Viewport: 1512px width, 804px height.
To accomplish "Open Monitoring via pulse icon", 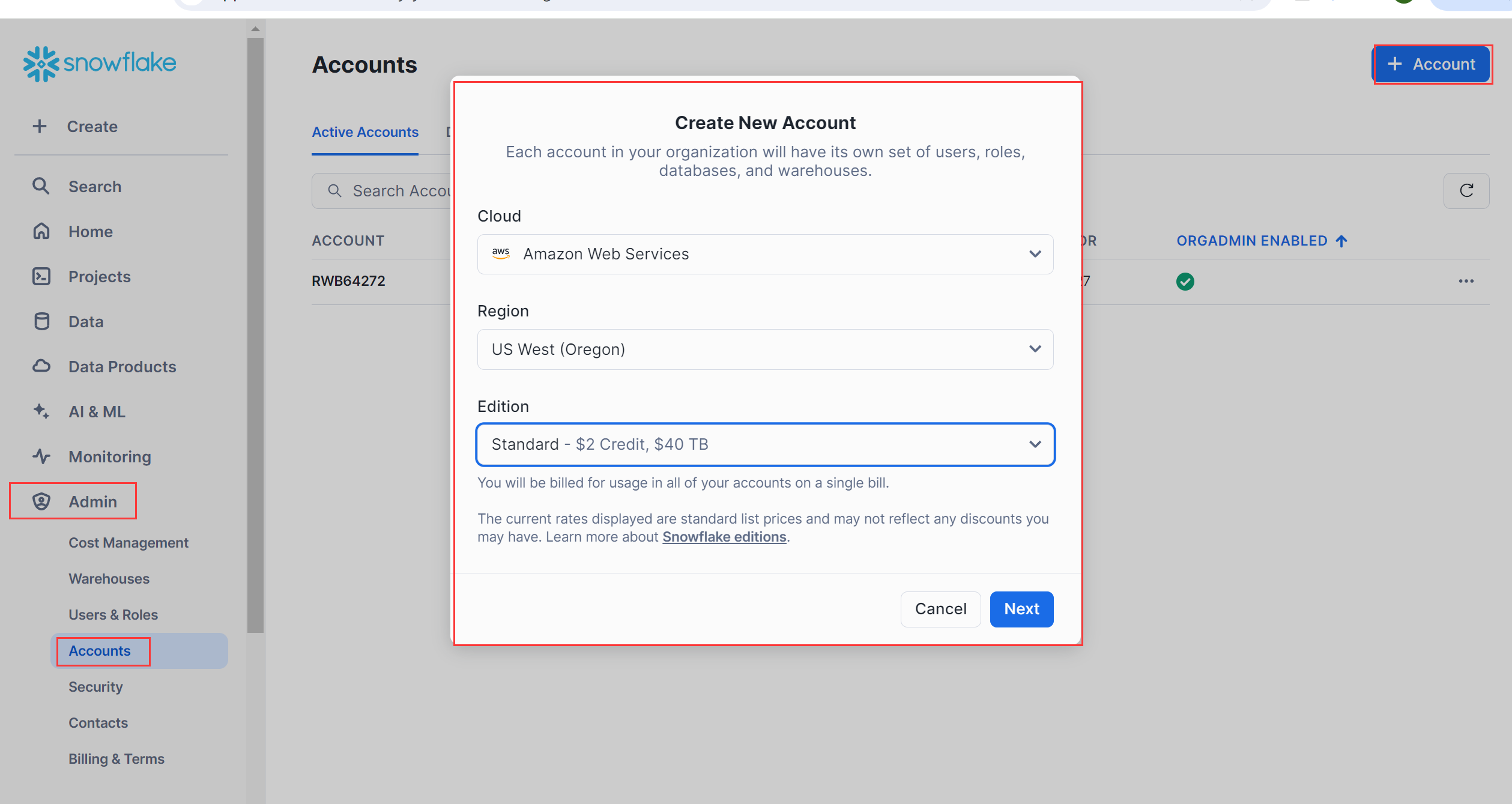I will (x=41, y=456).
